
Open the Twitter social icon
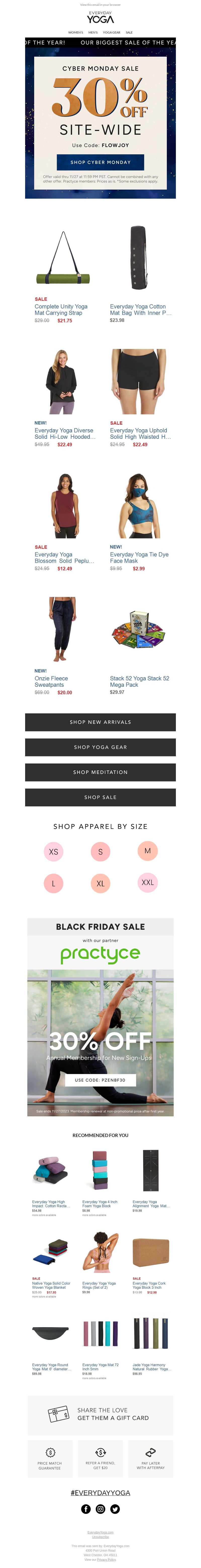pyautogui.click(x=115, y=1508)
